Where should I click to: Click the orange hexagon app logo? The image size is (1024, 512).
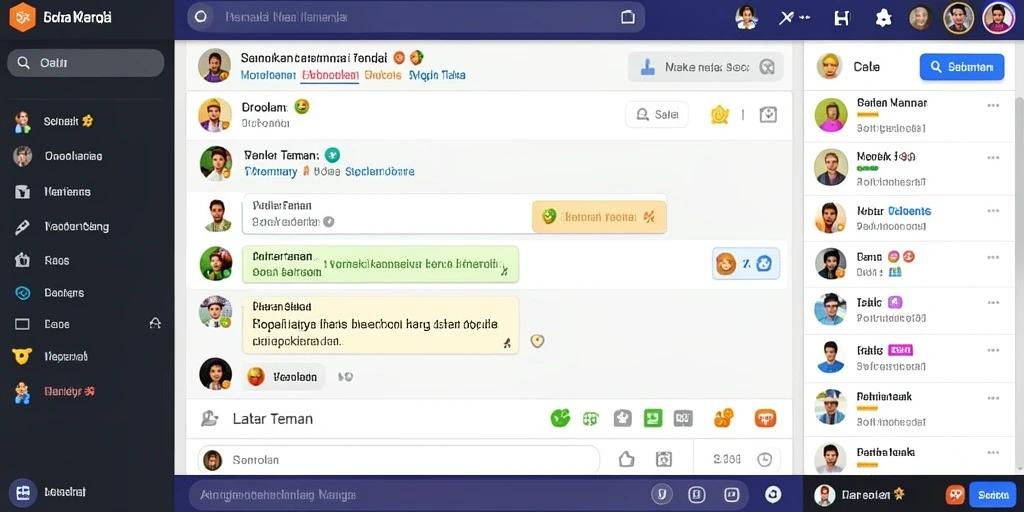coord(22,17)
